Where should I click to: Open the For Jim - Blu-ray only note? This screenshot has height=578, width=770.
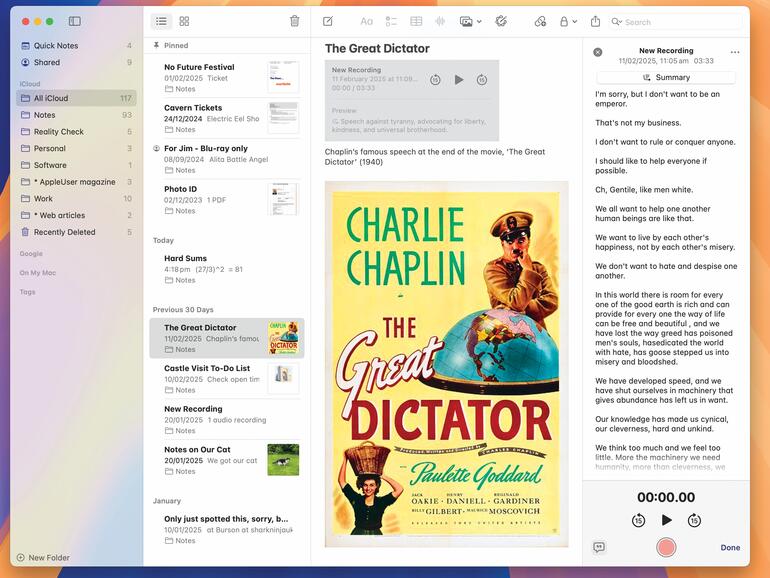[x=227, y=159]
